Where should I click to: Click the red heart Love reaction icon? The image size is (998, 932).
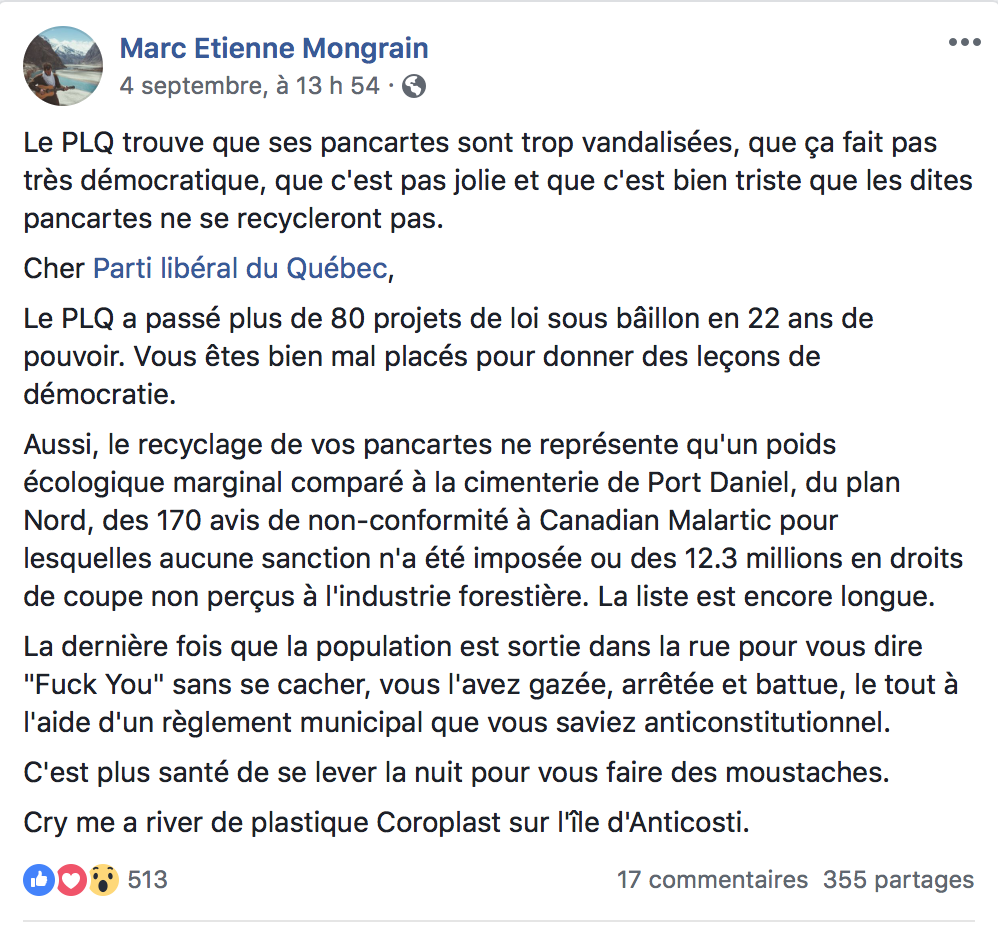click(71, 880)
